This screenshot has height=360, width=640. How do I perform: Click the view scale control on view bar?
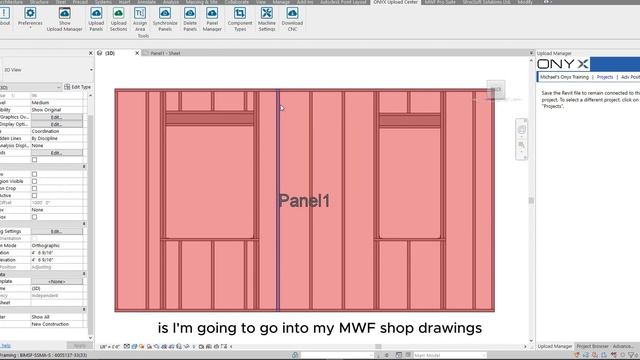pyautogui.click(x=109, y=347)
